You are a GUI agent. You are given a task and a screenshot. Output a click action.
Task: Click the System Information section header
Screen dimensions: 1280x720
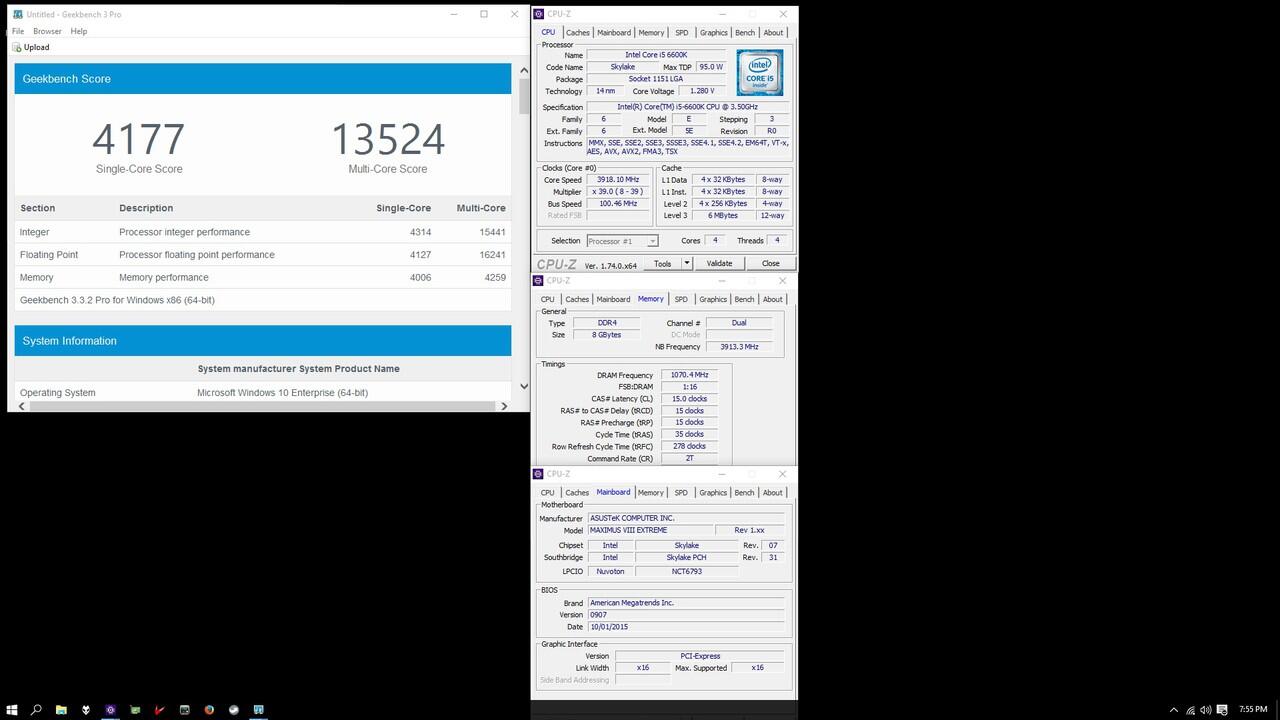263,341
